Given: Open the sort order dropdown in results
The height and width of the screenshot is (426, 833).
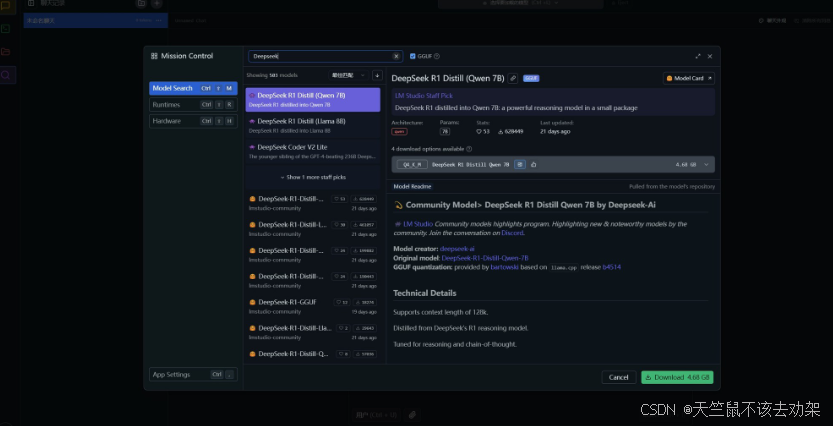Looking at the screenshot, I should (x=348, y=75).
